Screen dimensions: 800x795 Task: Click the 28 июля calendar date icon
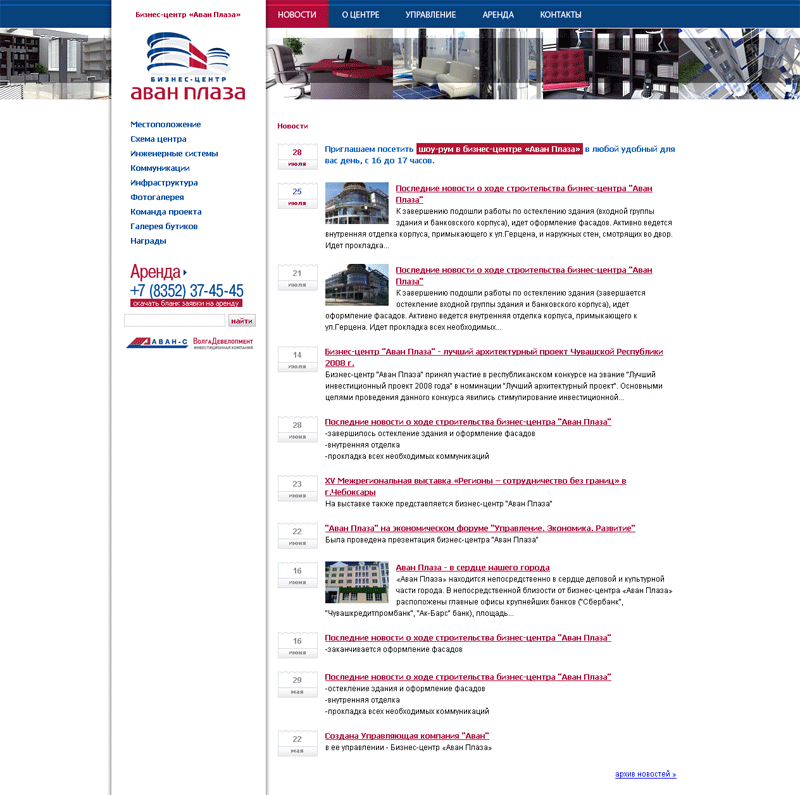click(x=297, y=156)
